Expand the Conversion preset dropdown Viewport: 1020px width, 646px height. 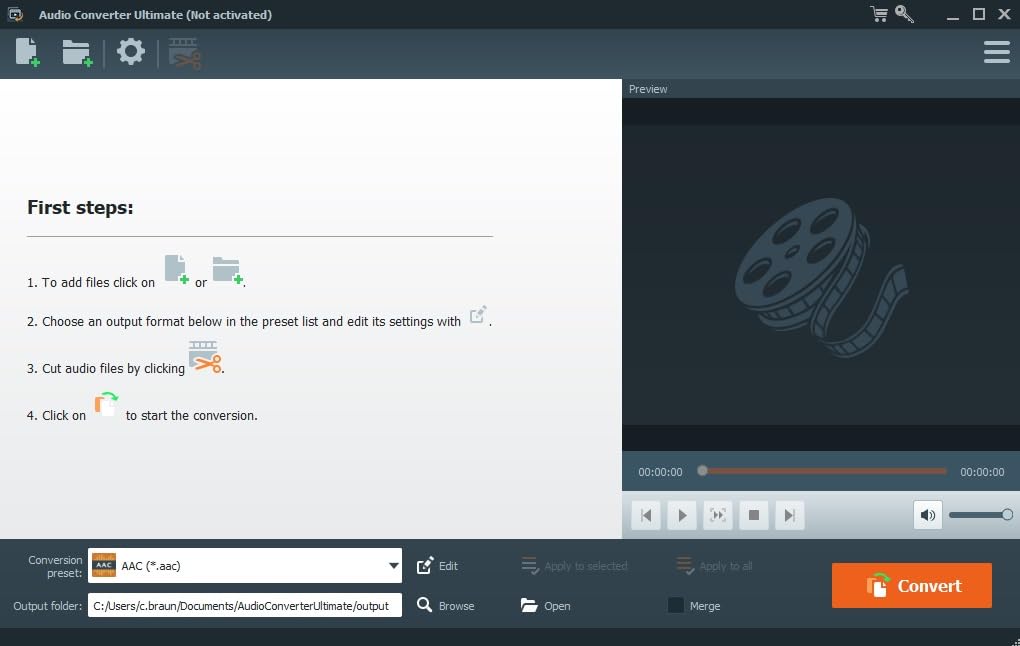(x=393, y=566)
